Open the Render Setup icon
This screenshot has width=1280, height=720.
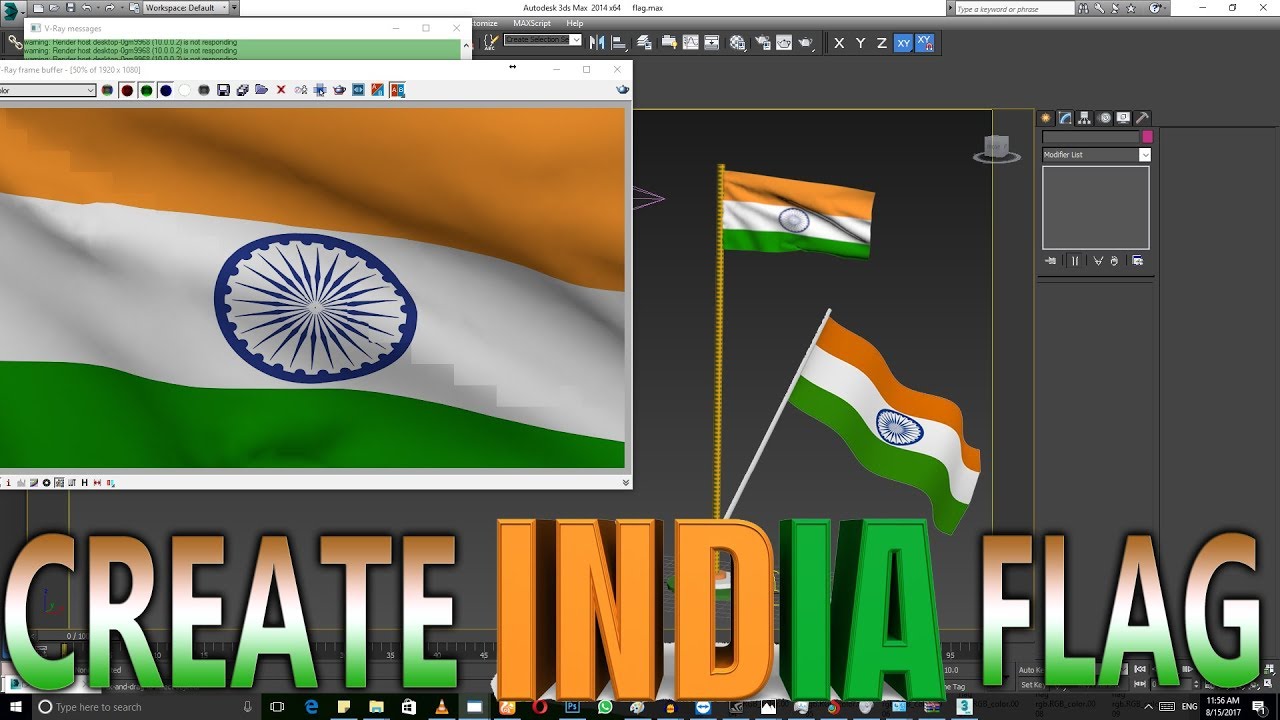pos(762,43)
